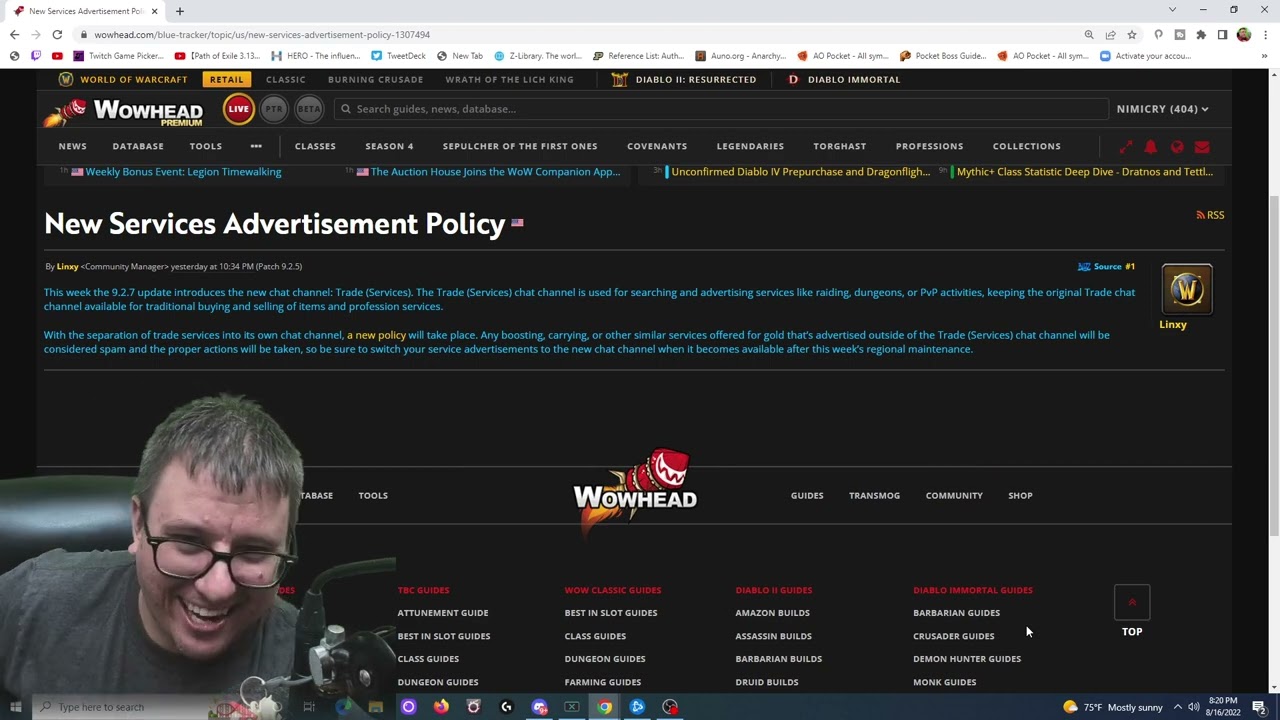Open Chrome icon in the Windows taskbar

[x=605, y=707]
